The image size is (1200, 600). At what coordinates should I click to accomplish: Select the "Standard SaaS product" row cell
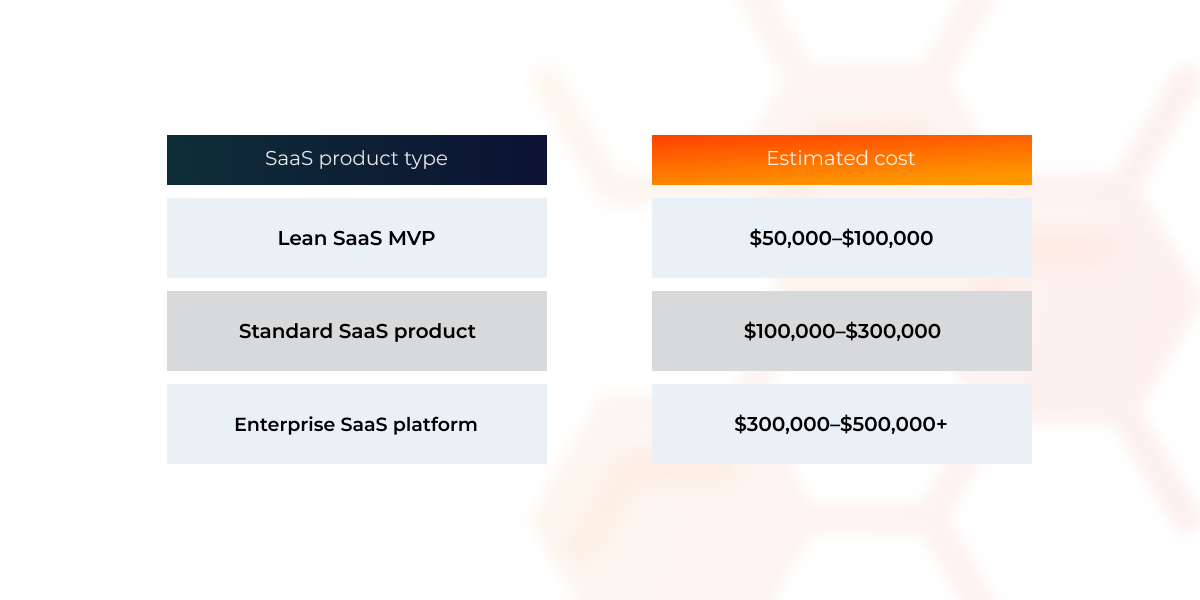click(356, 331)
